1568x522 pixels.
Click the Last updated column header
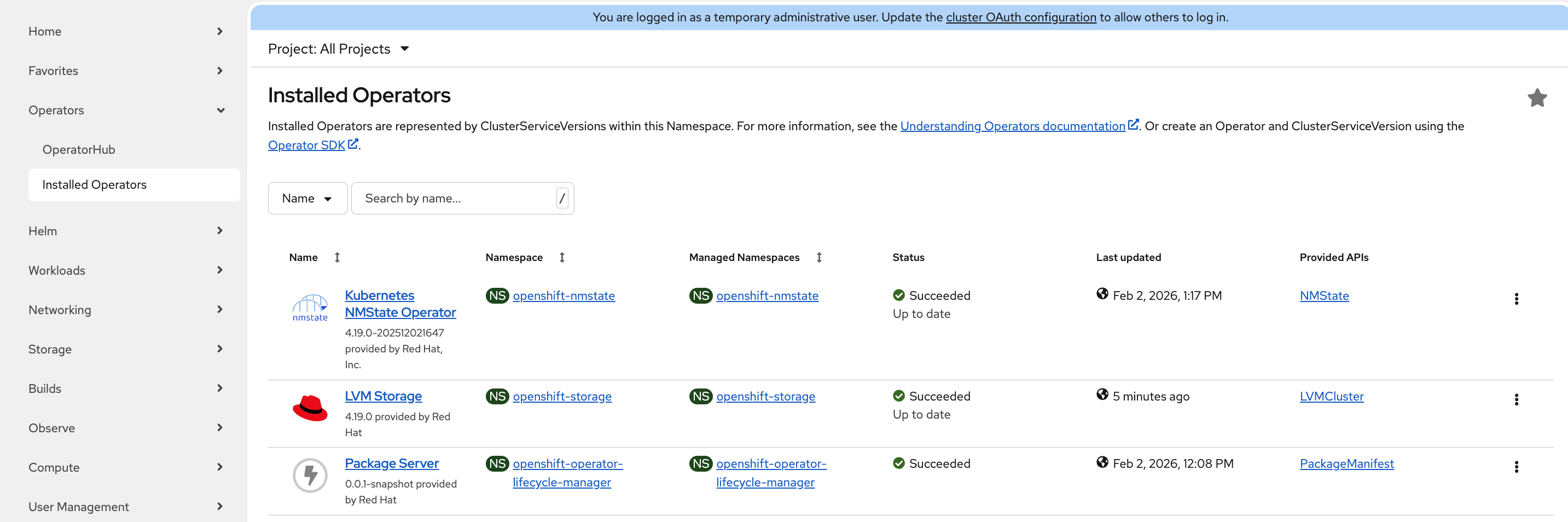1128,257
